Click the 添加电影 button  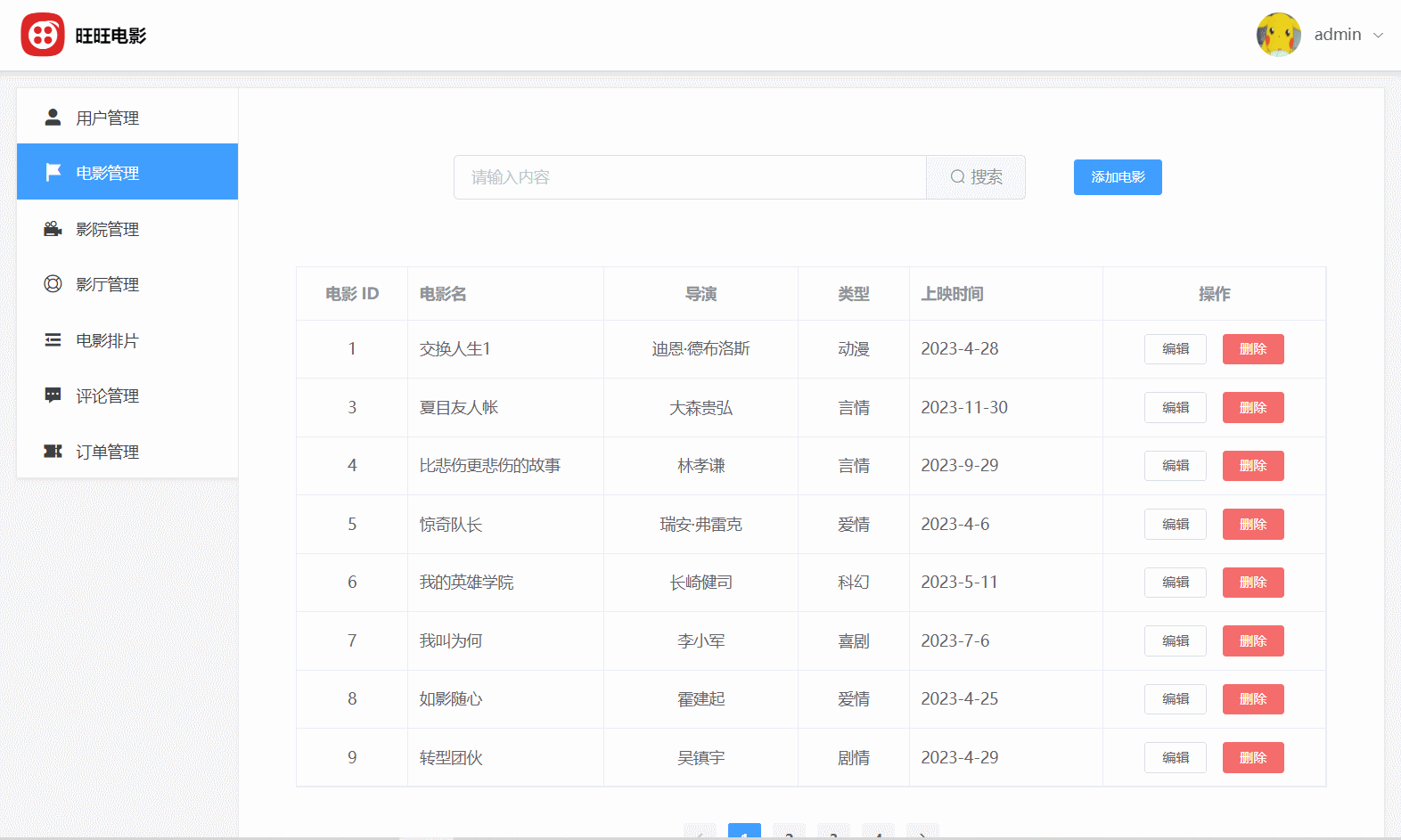(x=1118, y=177)
